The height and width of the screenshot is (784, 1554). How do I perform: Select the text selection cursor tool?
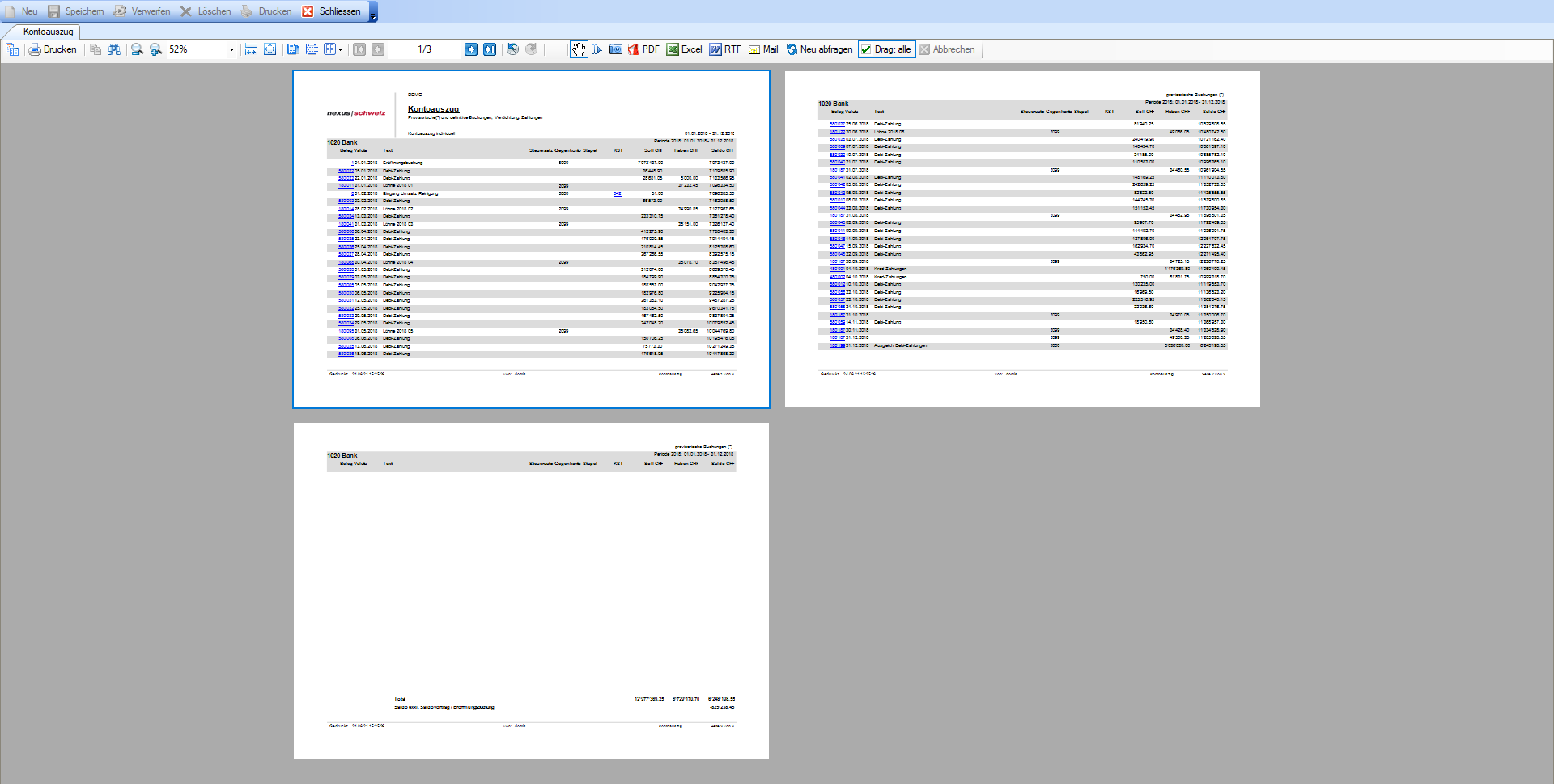[597, 49]
